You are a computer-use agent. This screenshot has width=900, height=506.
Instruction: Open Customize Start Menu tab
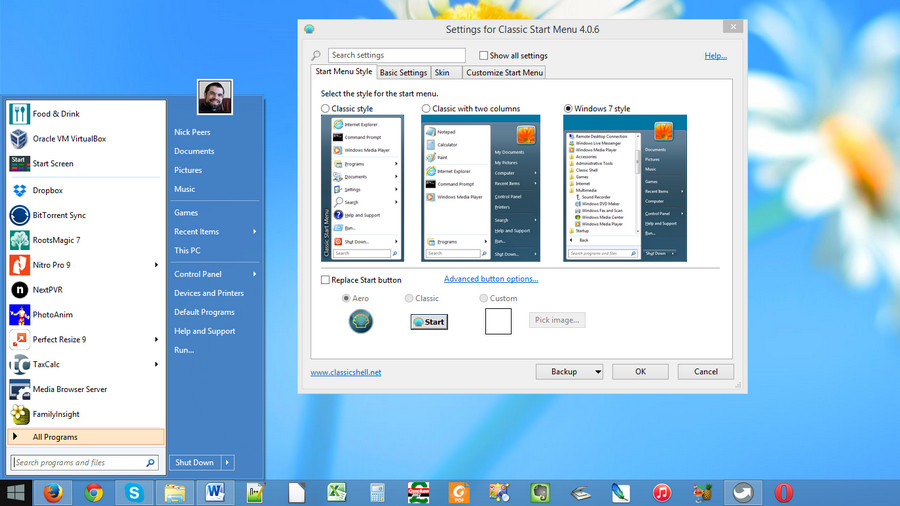(504, 73)
